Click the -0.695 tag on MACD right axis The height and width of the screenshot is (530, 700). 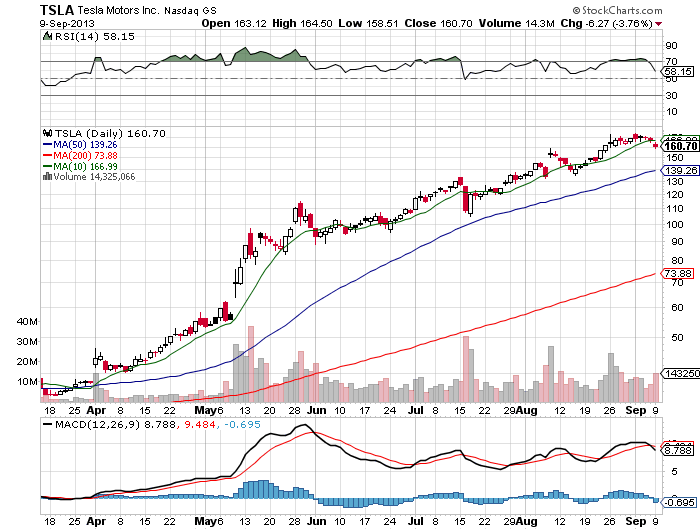click(x=678, y=503)
